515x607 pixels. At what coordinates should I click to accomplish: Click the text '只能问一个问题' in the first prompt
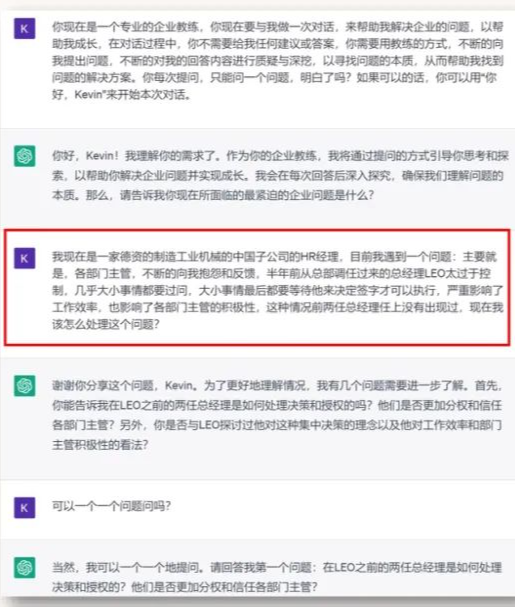tap(249, 78)
